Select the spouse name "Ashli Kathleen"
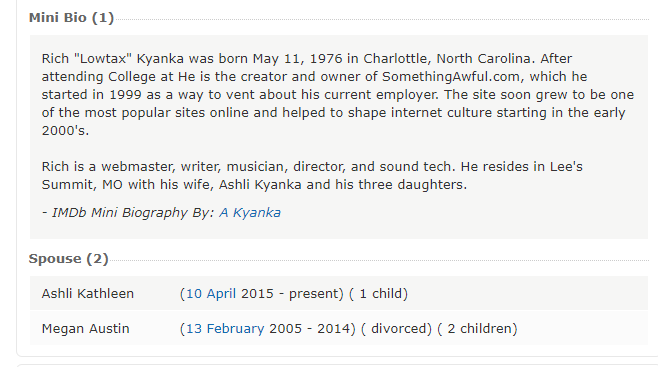Screen dimensions: 658x367 (x=88, y=294)
